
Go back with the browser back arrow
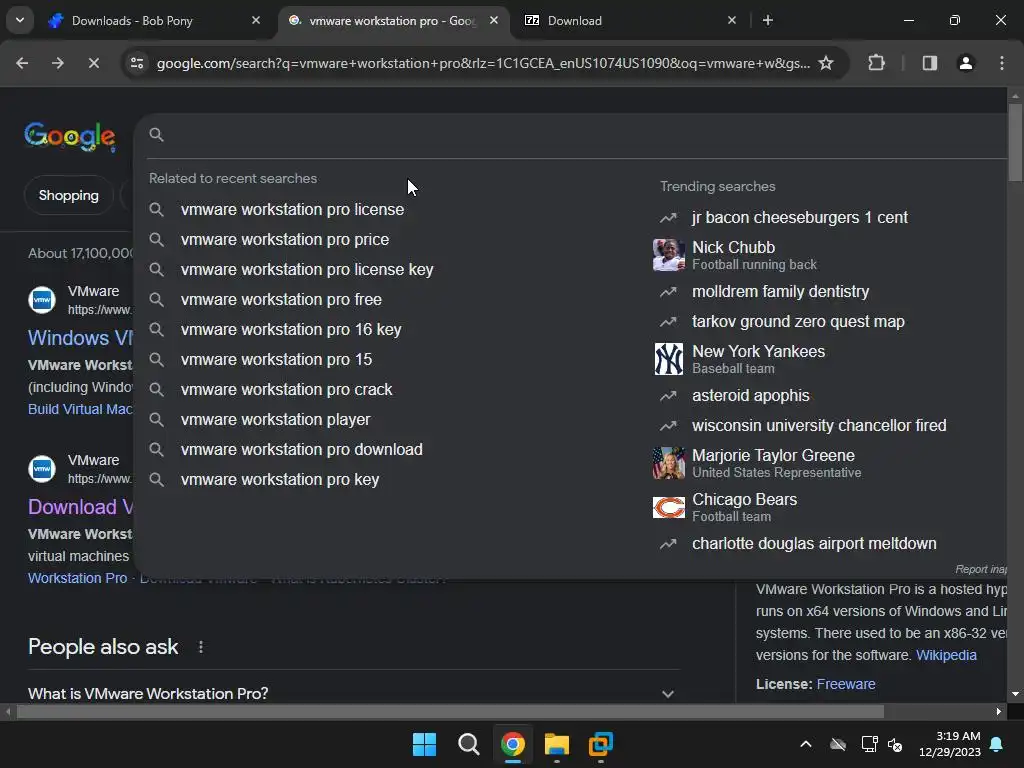[x=22, y=63]
